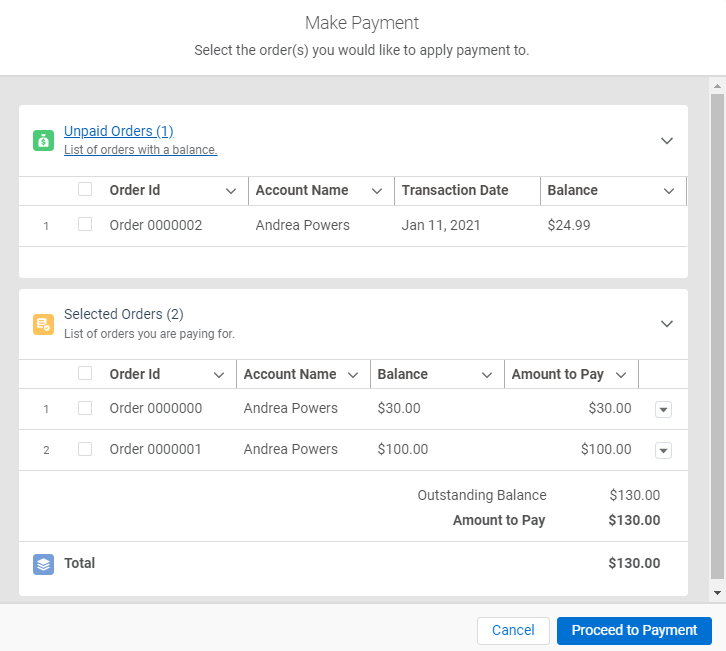Screen dimensions: 726x651
Task: Toggle select-all checkbox in Selected Orders header
Action: click(85, 374)
